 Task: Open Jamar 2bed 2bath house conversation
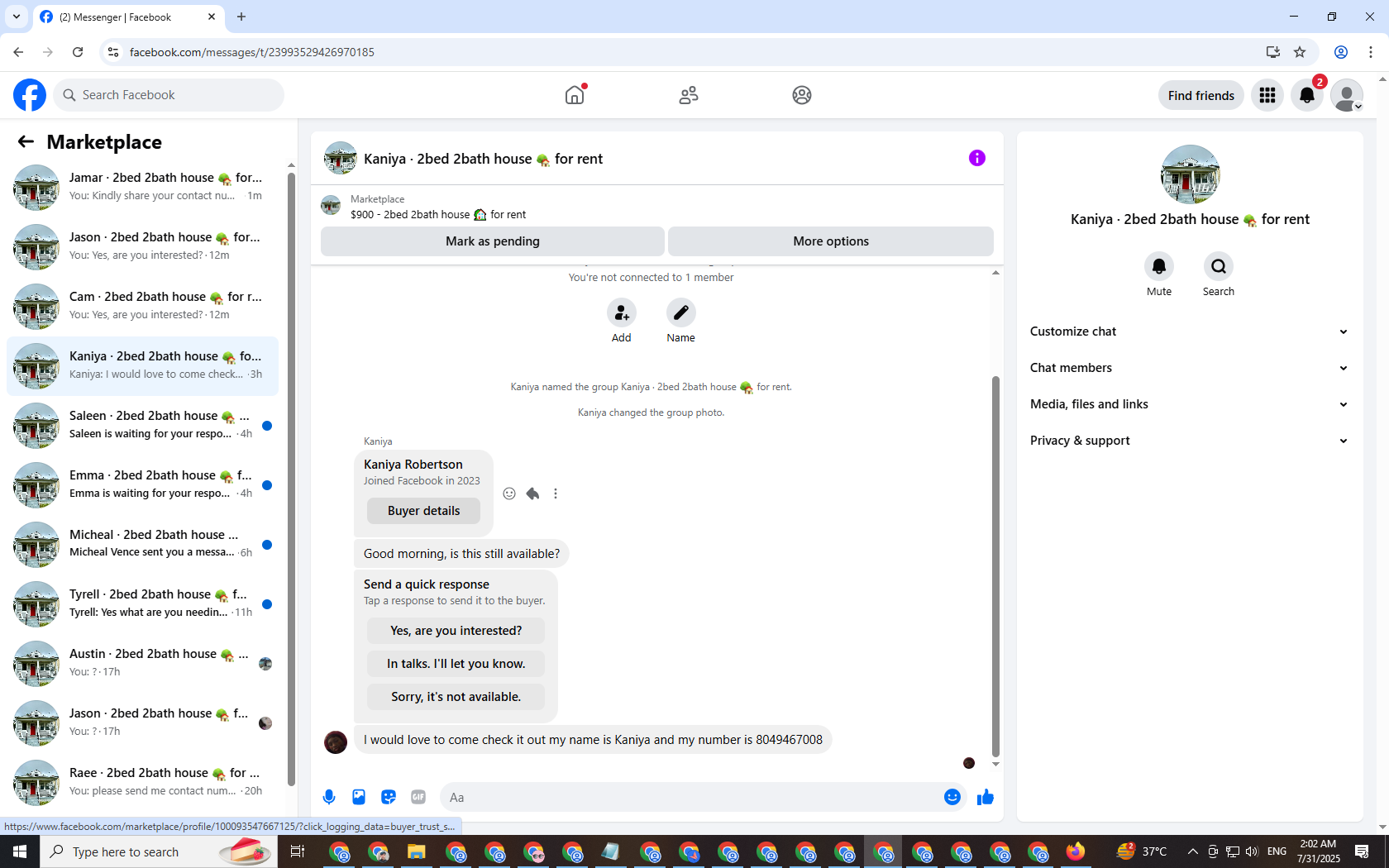tap(142, 187)
